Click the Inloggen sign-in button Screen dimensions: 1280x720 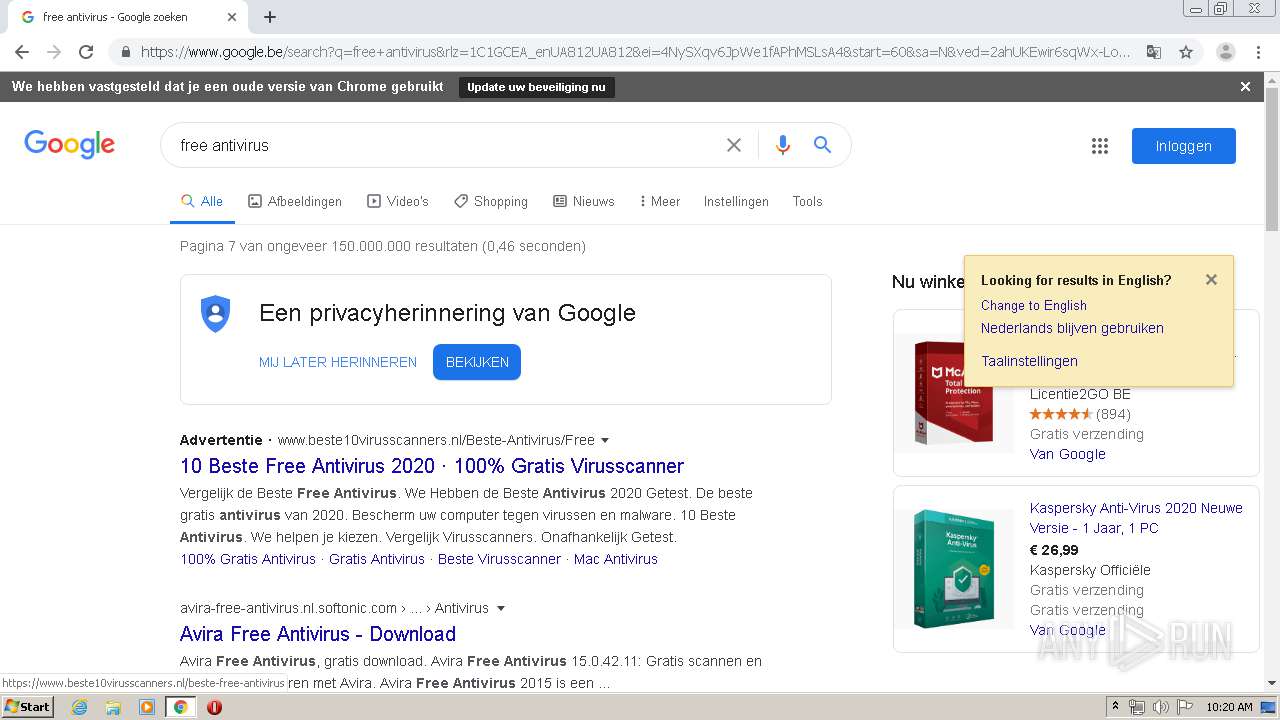1184,146
